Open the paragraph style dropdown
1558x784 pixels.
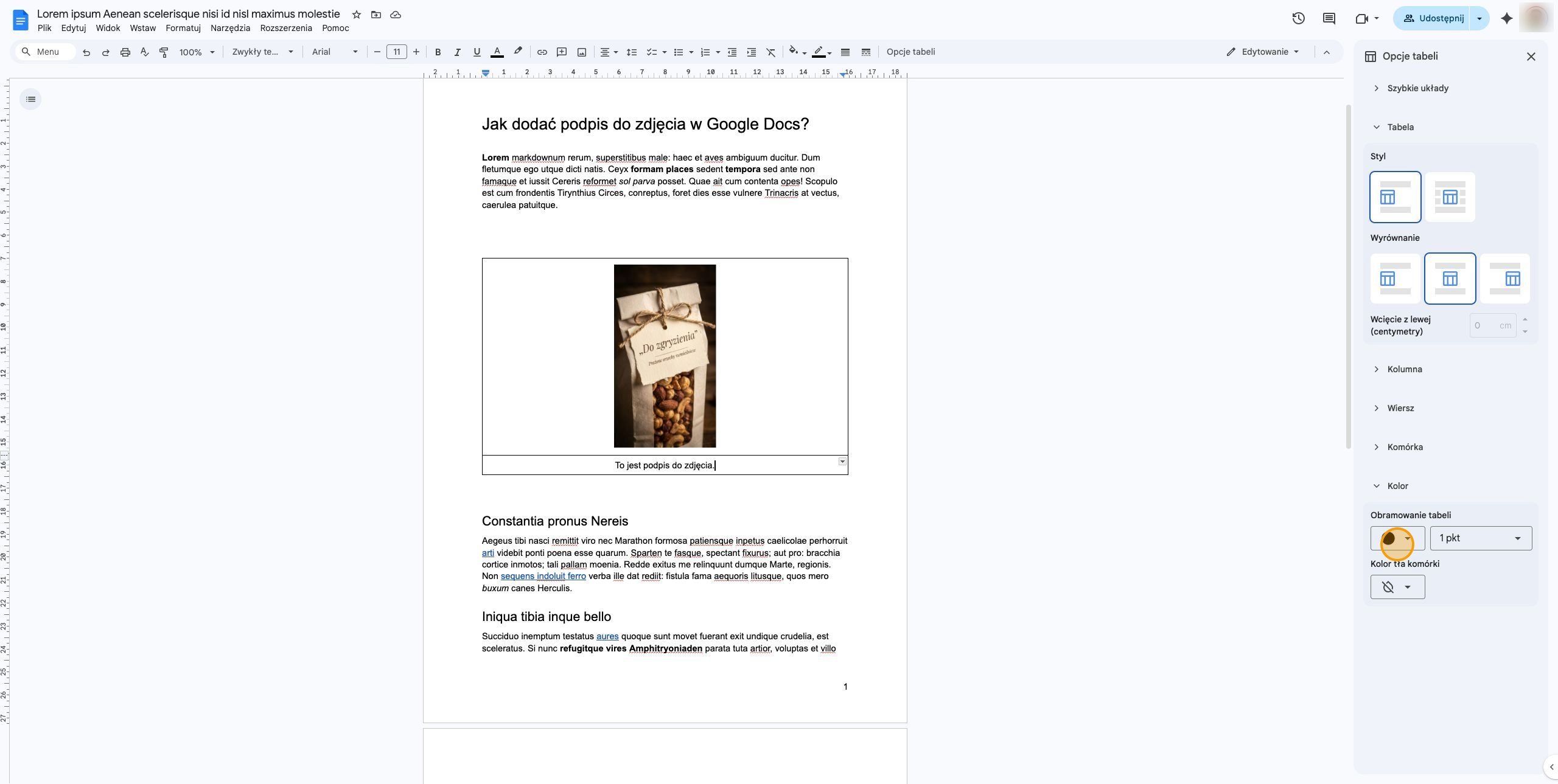click(262, 52)
